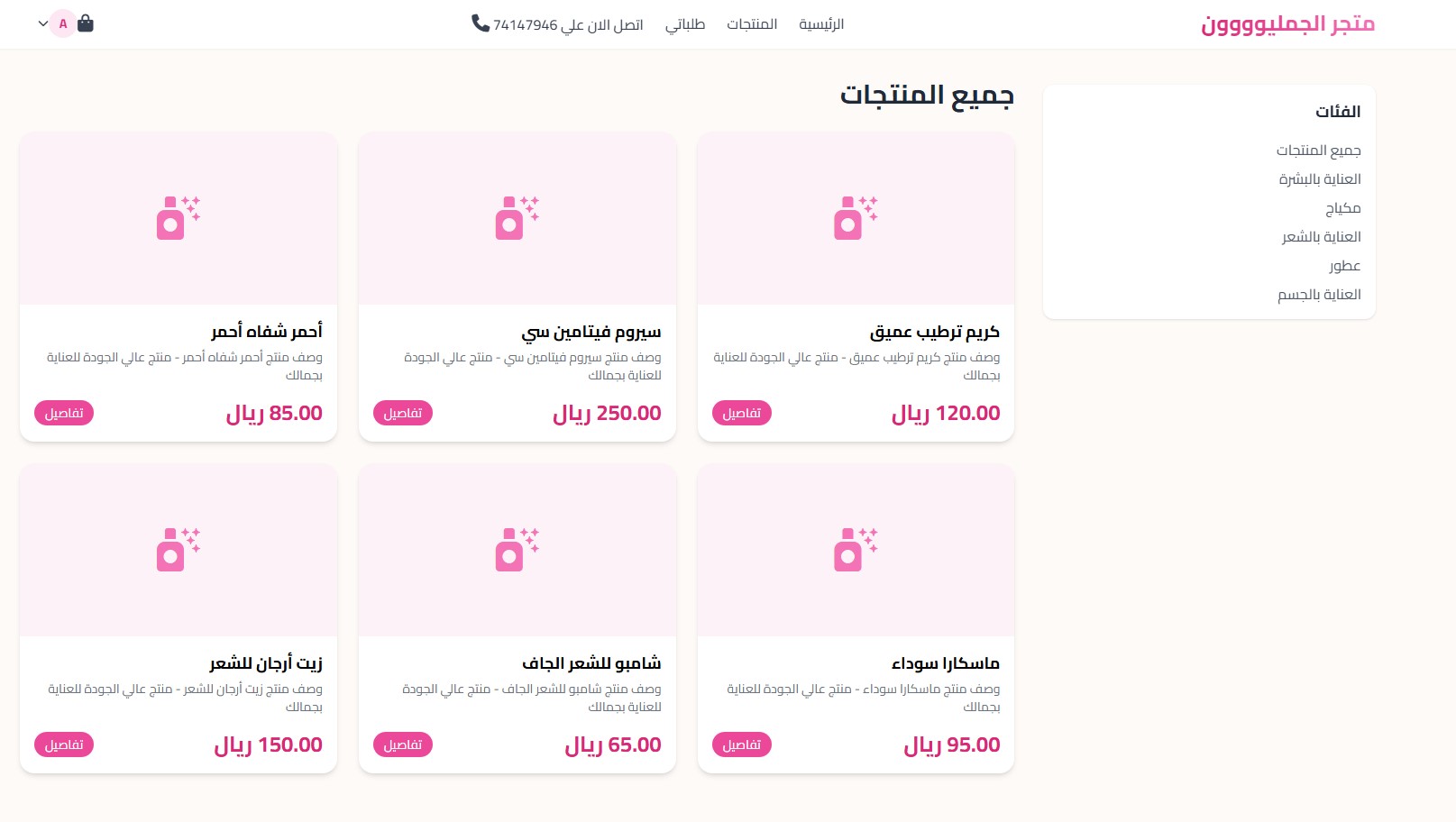
Task: Click perfume icon on كريم ترطيب عميق card
Action: coord(856,218)
